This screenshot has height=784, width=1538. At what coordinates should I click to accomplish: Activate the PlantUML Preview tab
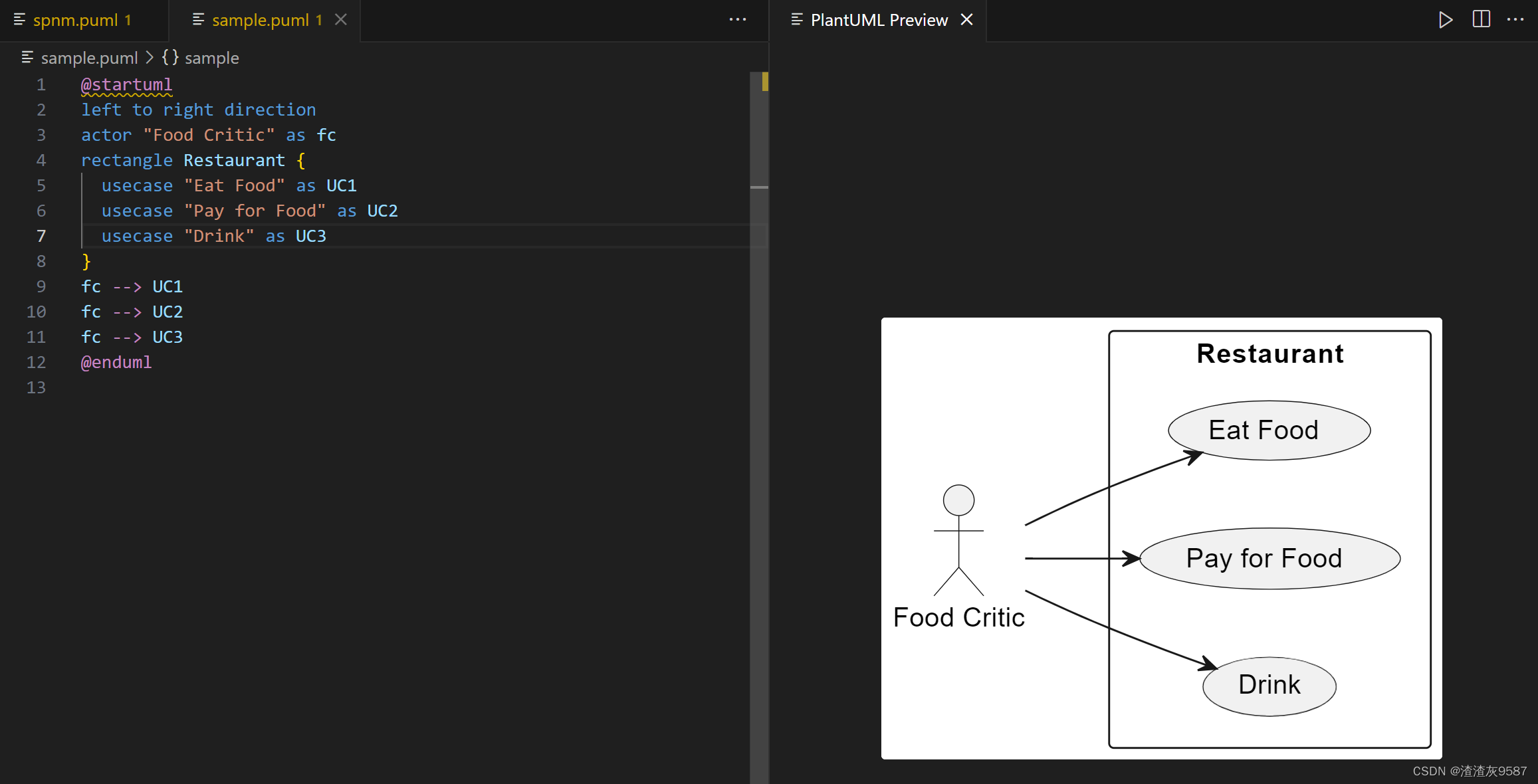pos(879,20)
